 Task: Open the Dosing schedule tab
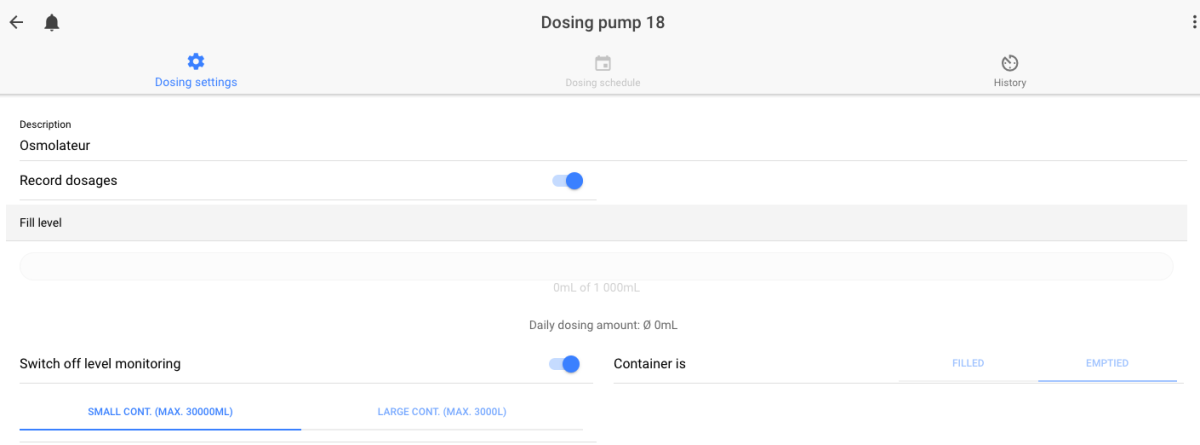click(x=603, y=70)
